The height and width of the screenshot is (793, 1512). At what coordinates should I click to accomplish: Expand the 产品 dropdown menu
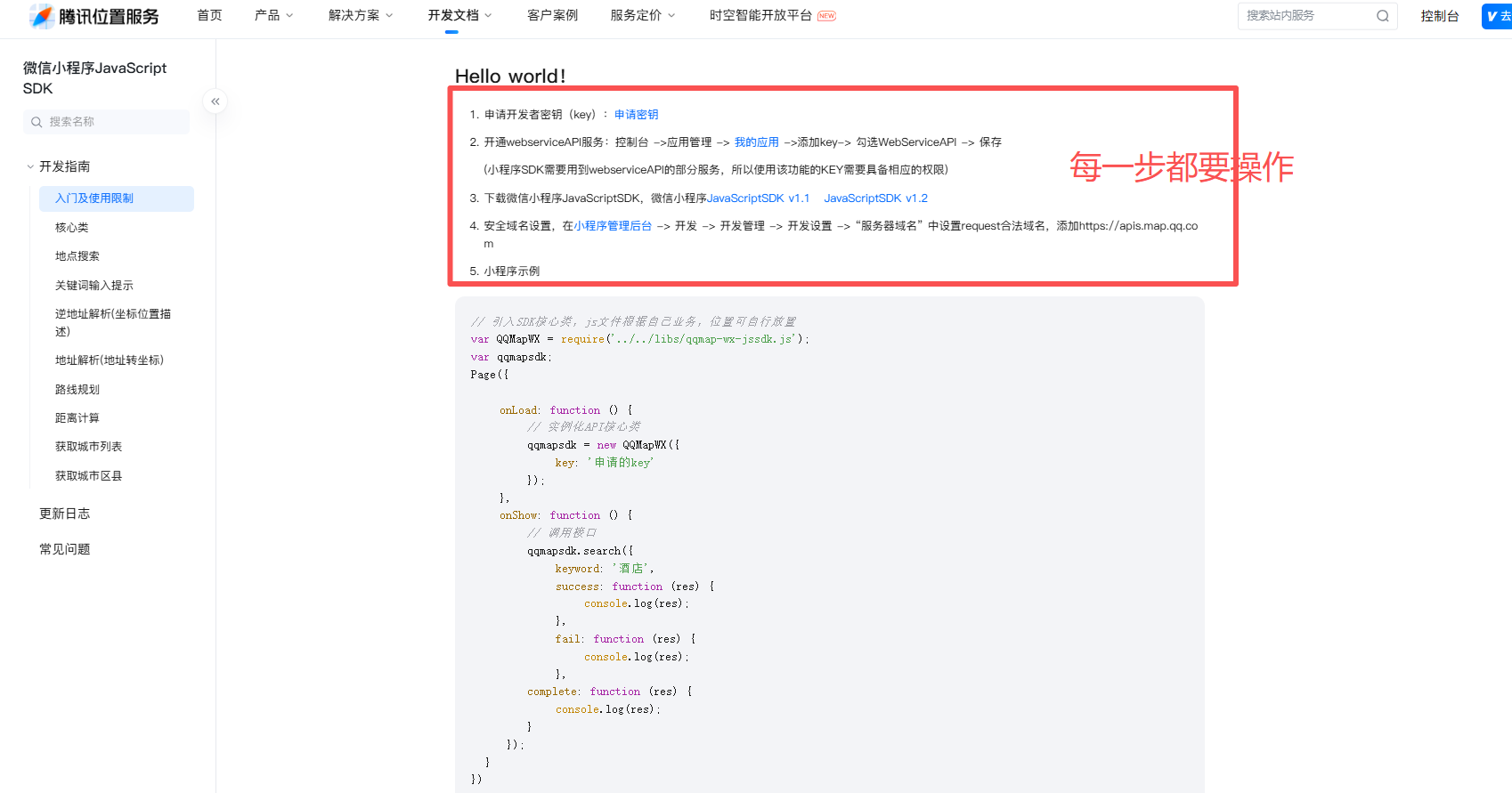click(x=273, y=15)
